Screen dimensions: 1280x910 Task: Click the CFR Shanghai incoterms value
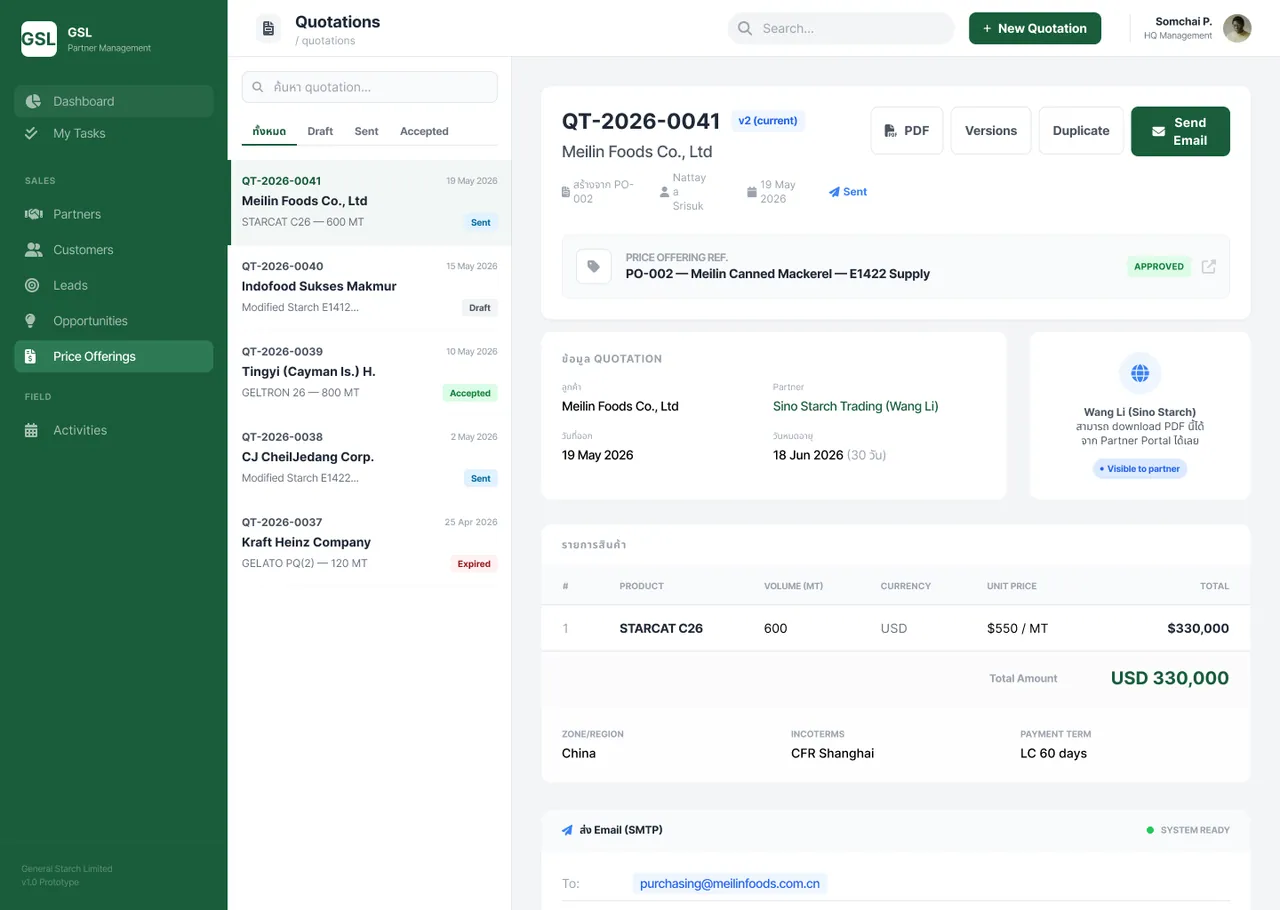pyautogui.click(x=832, y=753)
